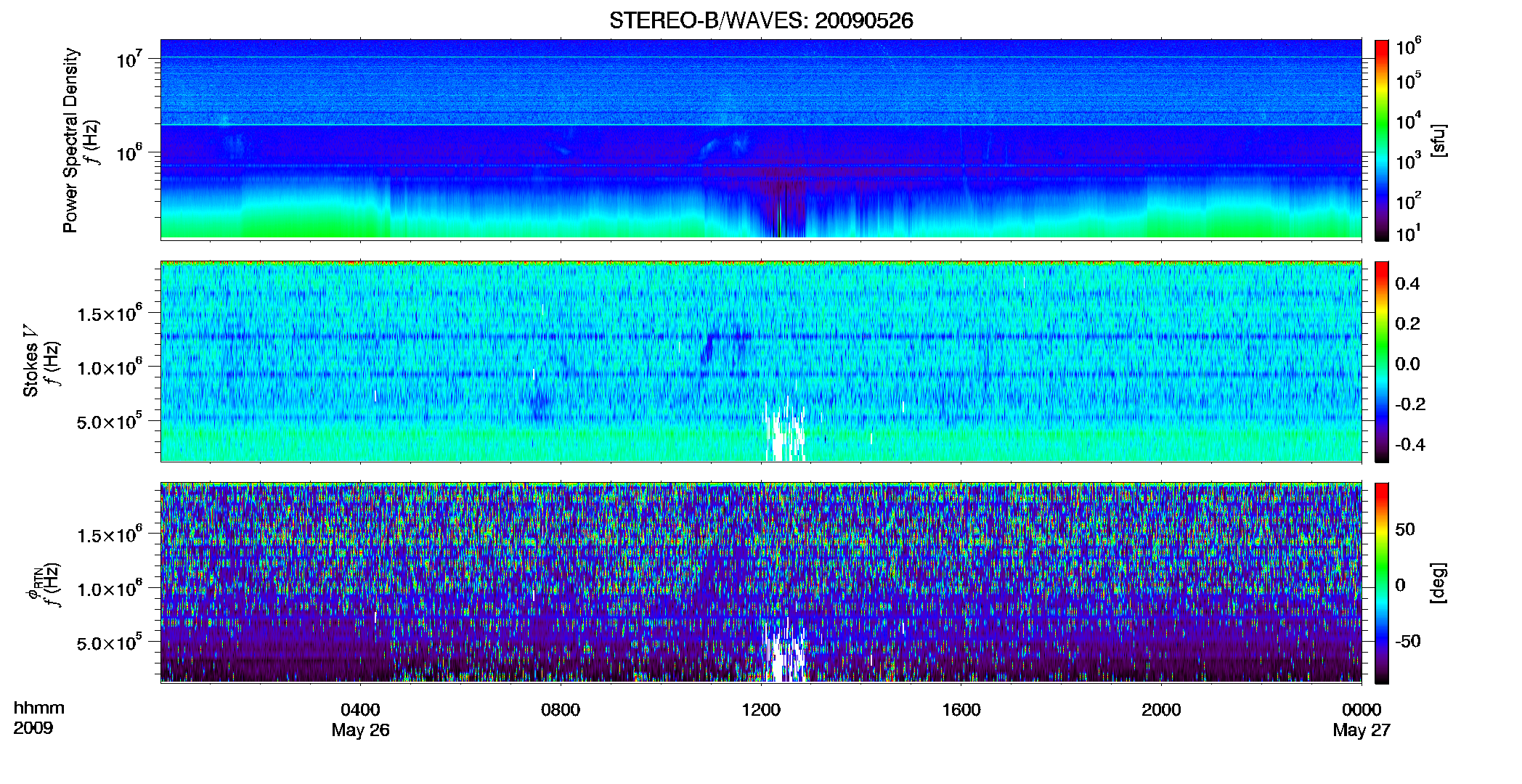Click the Stokes V axis label

30,361
